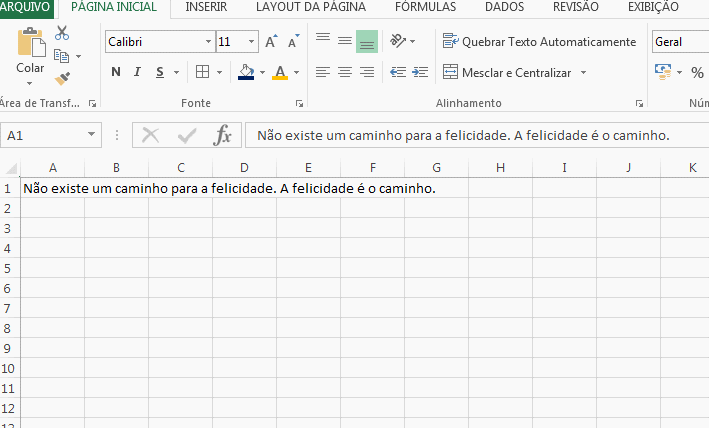Open the ARQUIVO file menu

26,7
